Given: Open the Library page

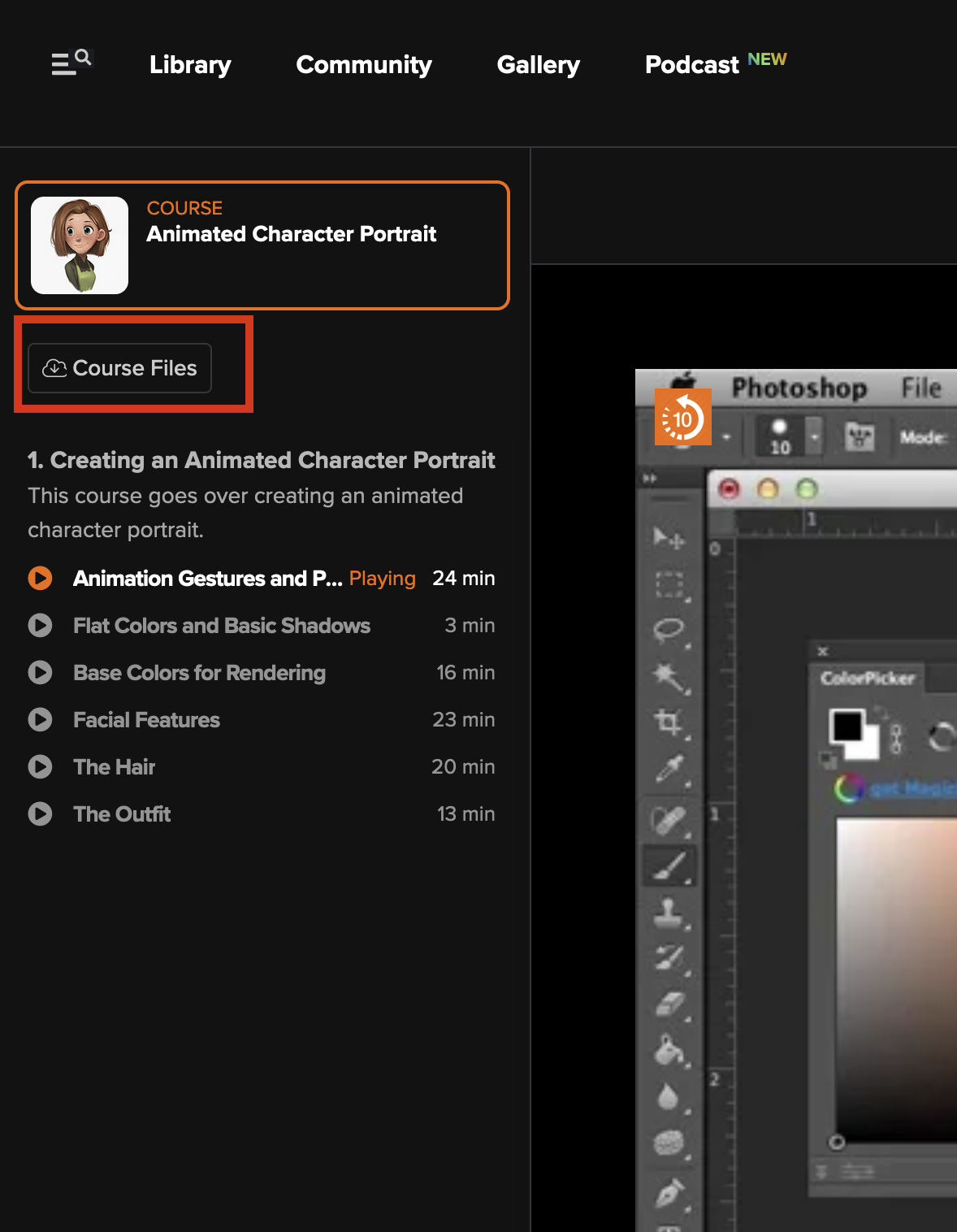Looking at the screenshot, I should coord(190,65).
